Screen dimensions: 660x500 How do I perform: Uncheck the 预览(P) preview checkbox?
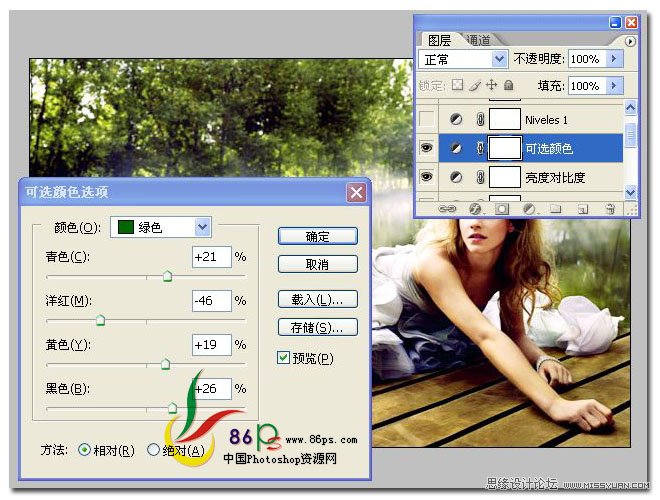tap(283, 358)
